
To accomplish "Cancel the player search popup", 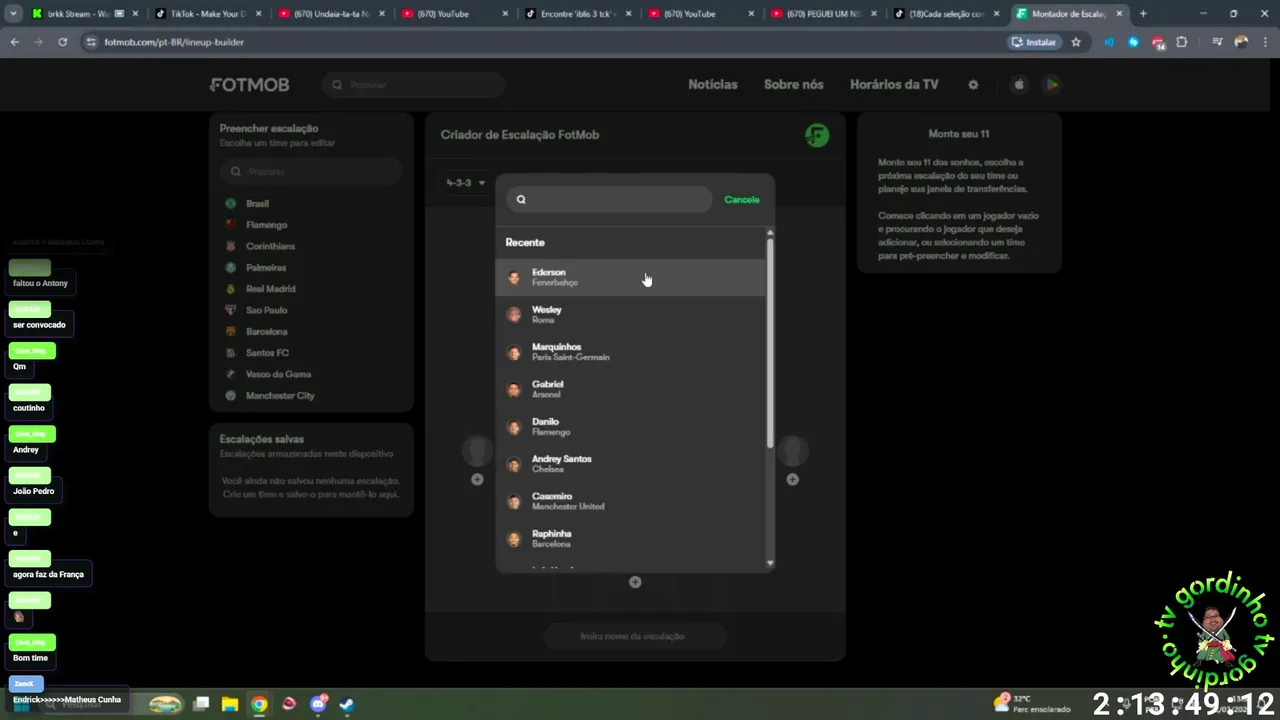I will pyautogui.click(x=742, y=200).
